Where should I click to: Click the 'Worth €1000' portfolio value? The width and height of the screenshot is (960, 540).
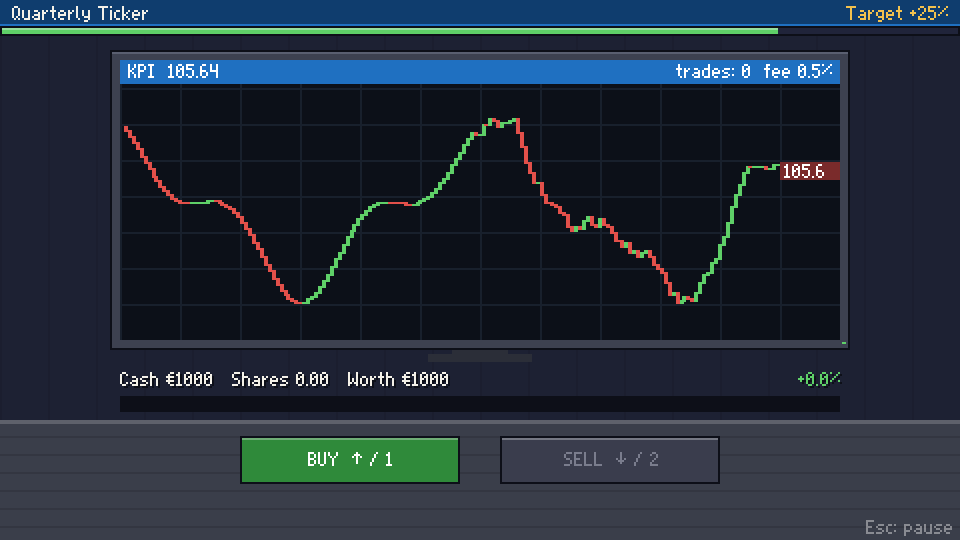point(398,380)
